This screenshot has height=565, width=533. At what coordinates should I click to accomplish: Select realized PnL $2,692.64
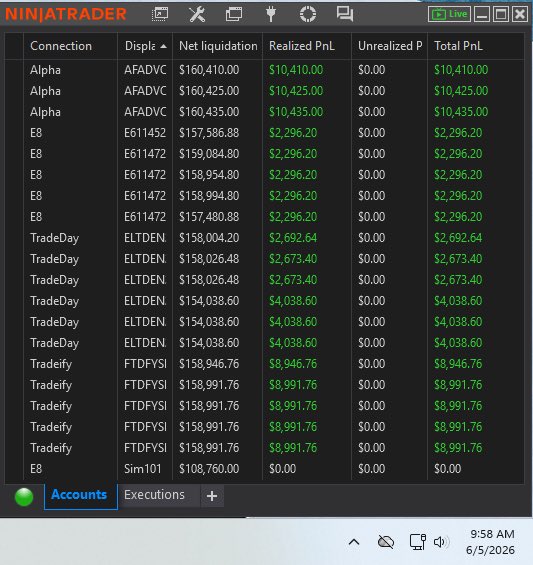coord(293,238)
